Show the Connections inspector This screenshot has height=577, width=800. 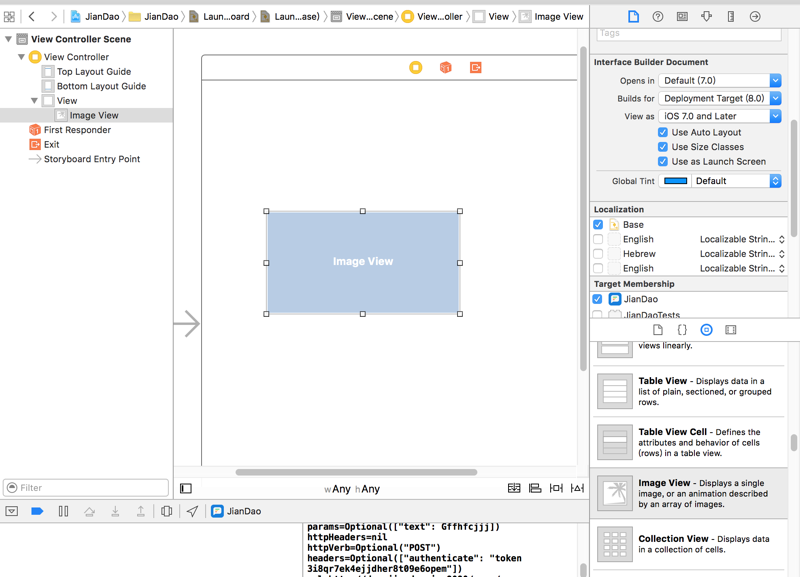tap(755, 17)
